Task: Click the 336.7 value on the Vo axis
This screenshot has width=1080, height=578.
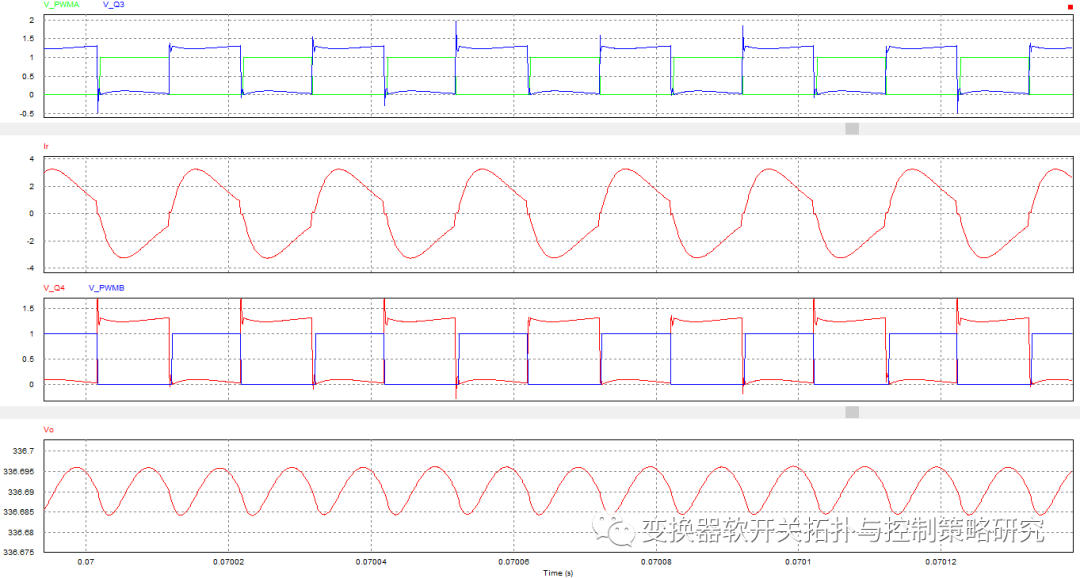Action: 23,451
